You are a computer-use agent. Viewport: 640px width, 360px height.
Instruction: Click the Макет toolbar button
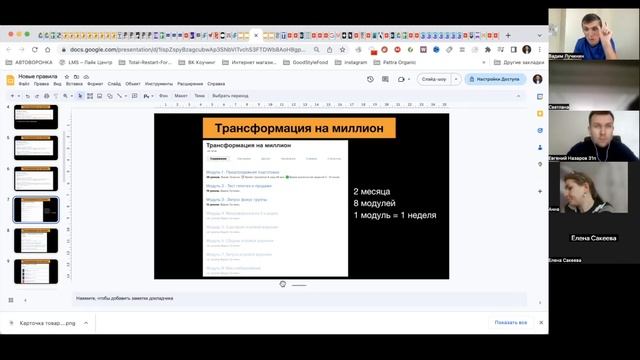tap(181, 96)
